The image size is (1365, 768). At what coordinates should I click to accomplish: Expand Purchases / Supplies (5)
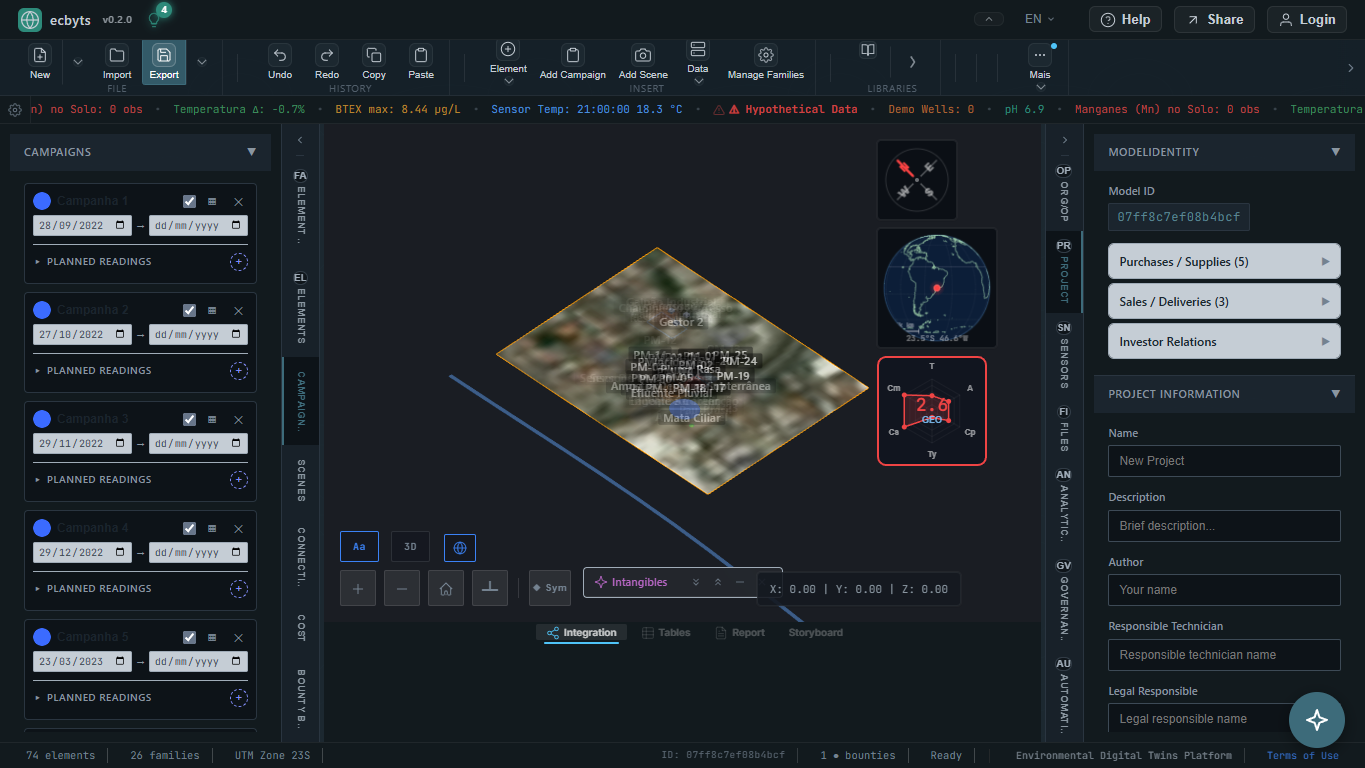(1224, 262)
